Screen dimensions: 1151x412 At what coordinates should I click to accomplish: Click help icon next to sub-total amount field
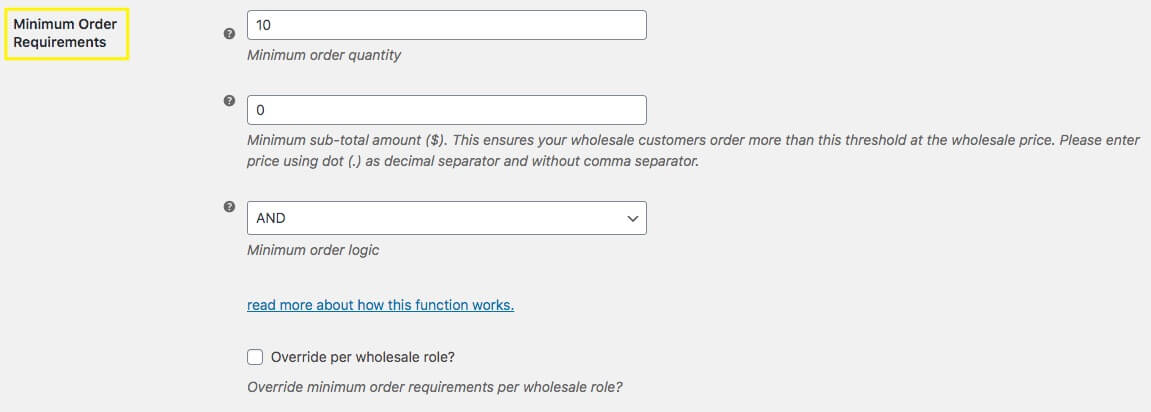(x=229, y=101)
